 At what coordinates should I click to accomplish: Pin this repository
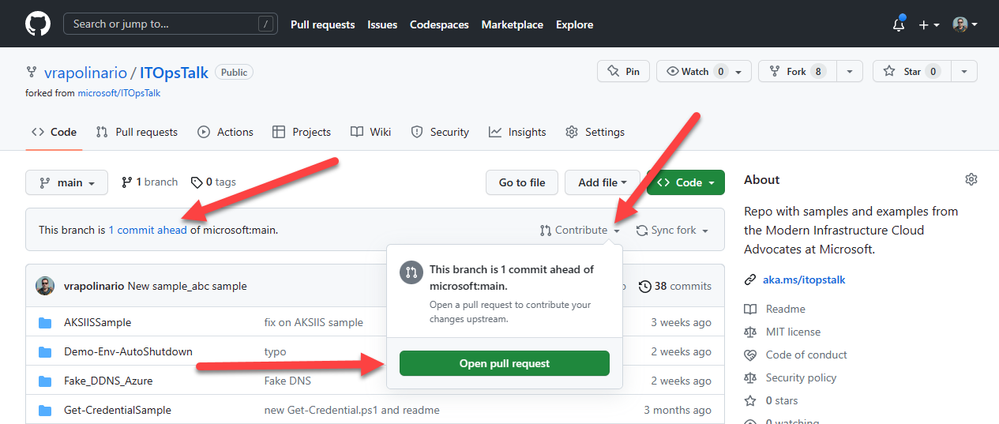pos(623,71)
